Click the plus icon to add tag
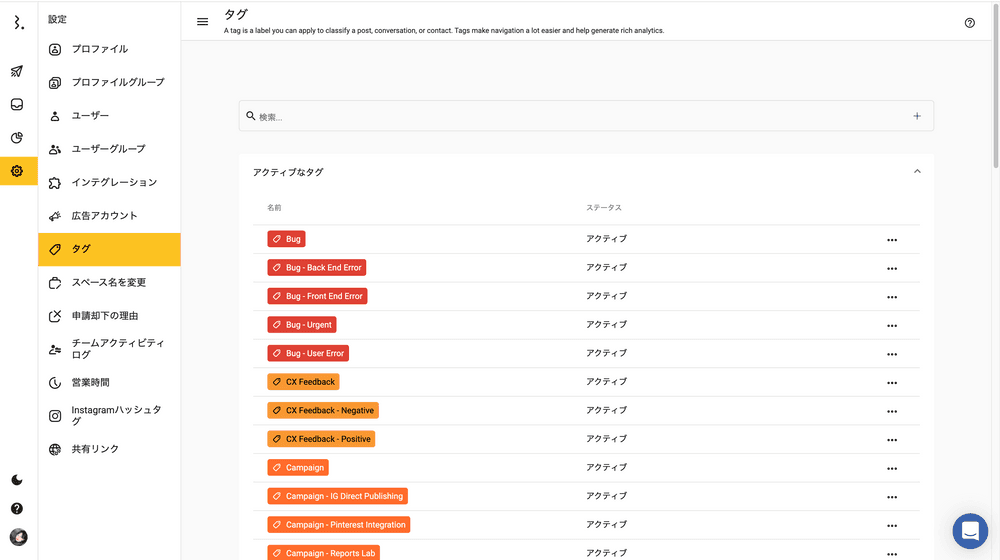The width and height of the screenshot is (1000, 560). pos(917,116)
